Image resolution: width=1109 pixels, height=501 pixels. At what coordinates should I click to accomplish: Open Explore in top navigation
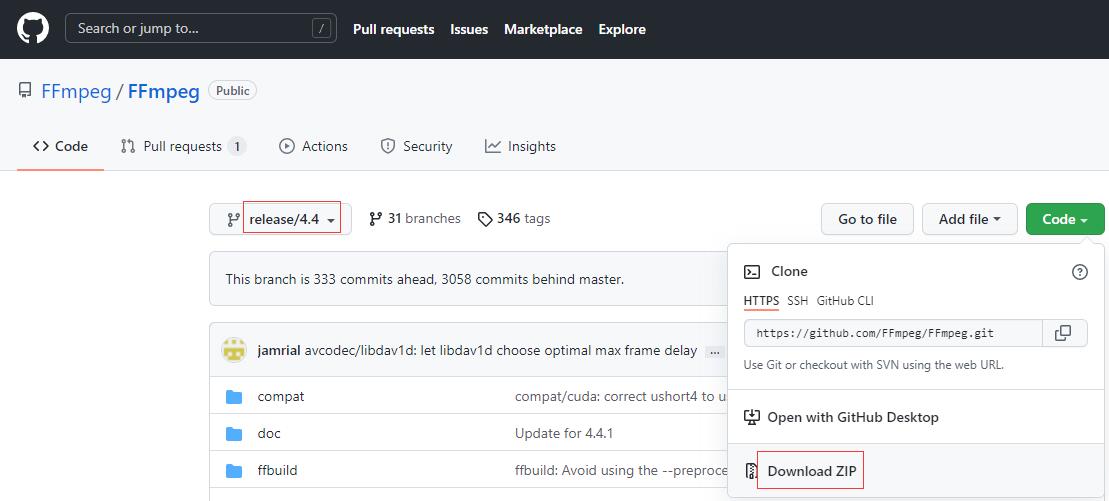tap(622, 29)
